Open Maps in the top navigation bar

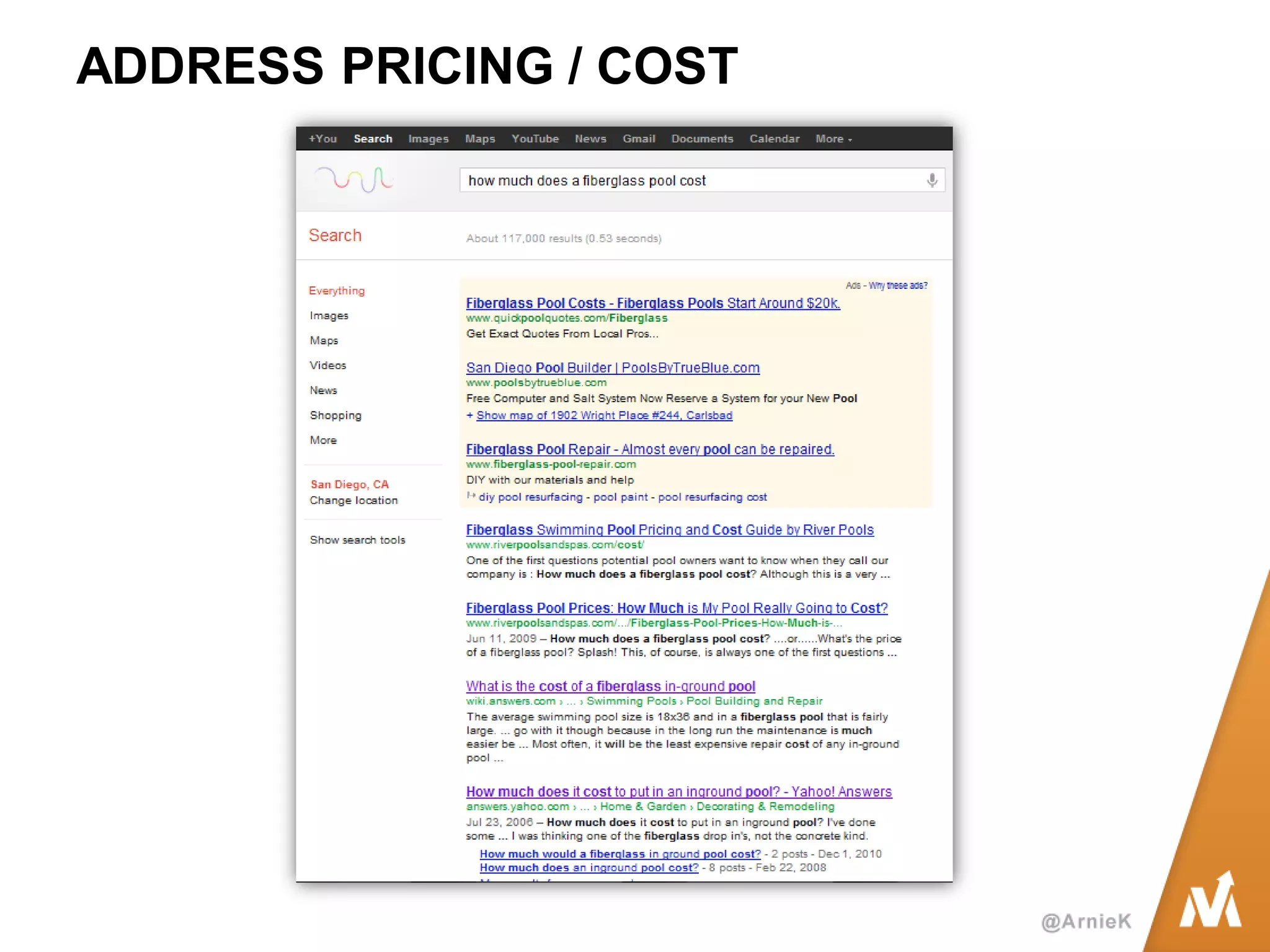pyautogui.click(x=480, y=139)
